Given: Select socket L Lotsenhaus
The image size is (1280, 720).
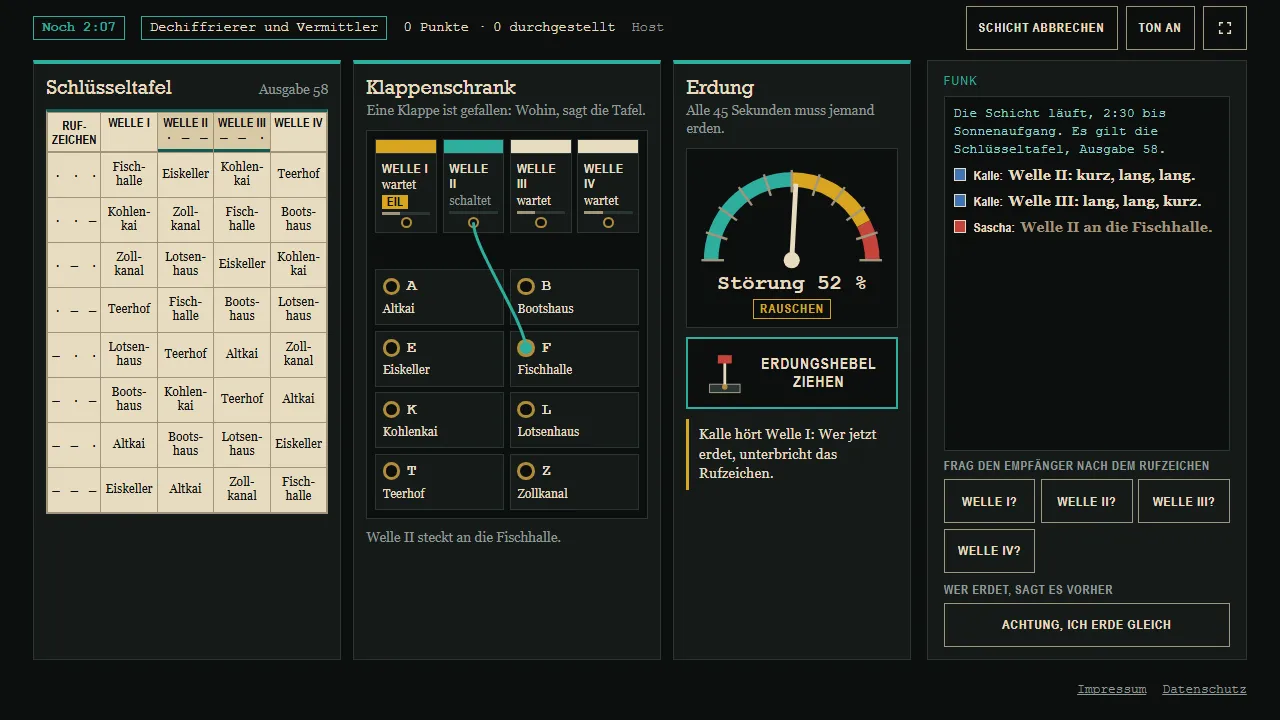Looking at the screenshot, I should tap(574, 421).
